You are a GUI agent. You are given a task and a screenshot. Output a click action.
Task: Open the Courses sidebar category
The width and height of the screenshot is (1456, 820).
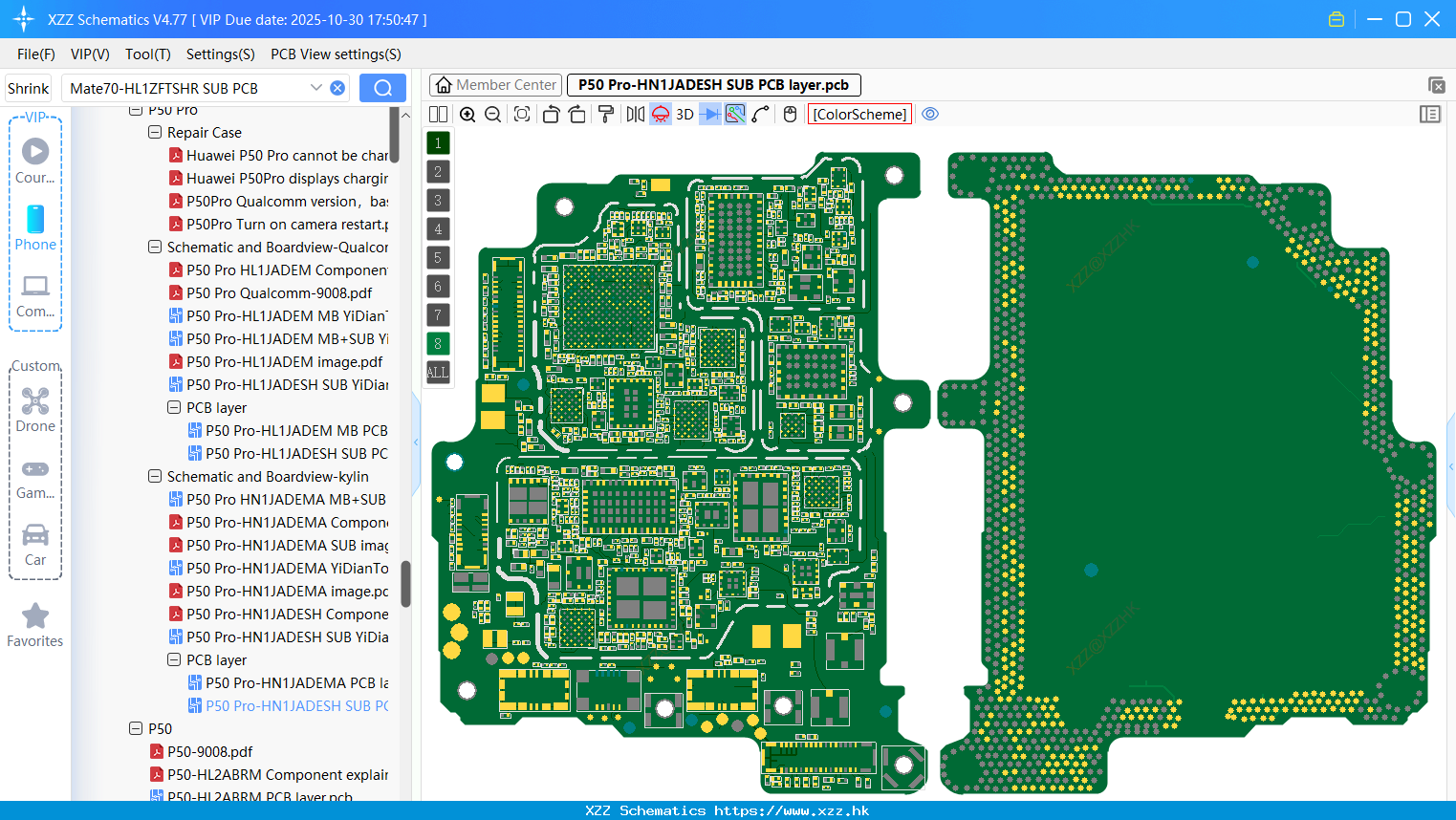35,162
